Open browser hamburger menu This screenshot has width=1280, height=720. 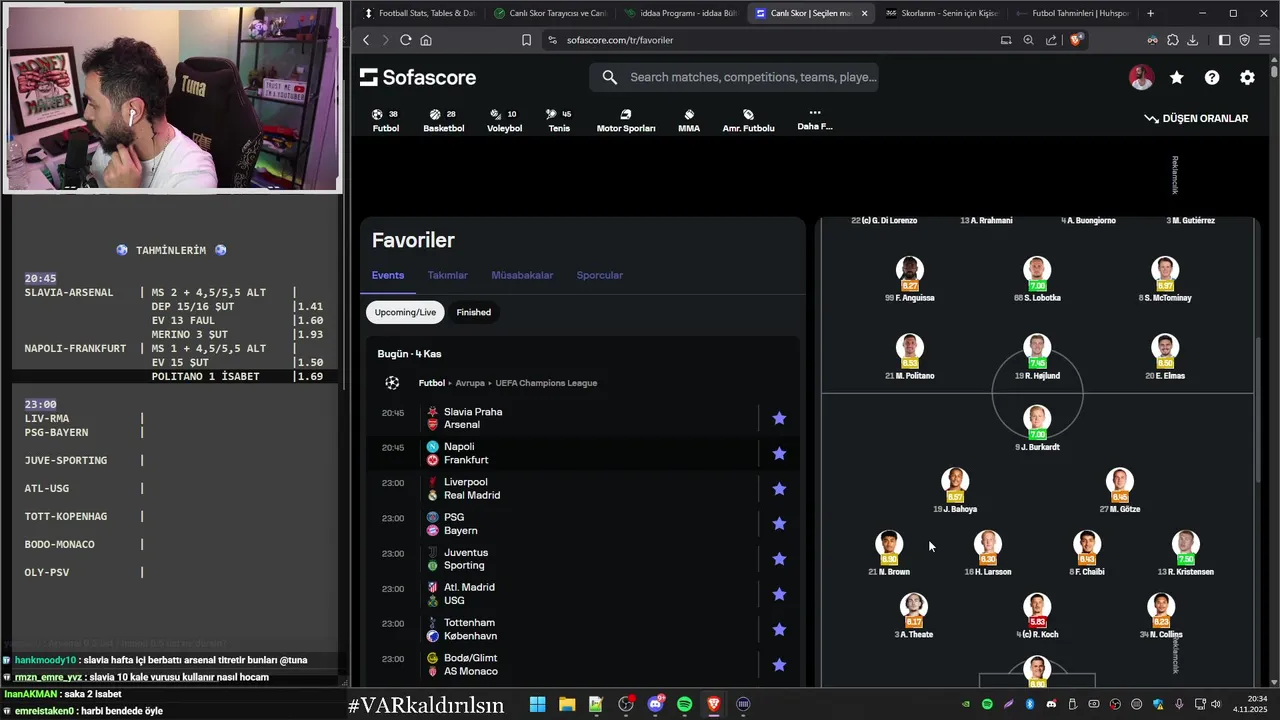pyautogui.click(x=1265, y=40)
